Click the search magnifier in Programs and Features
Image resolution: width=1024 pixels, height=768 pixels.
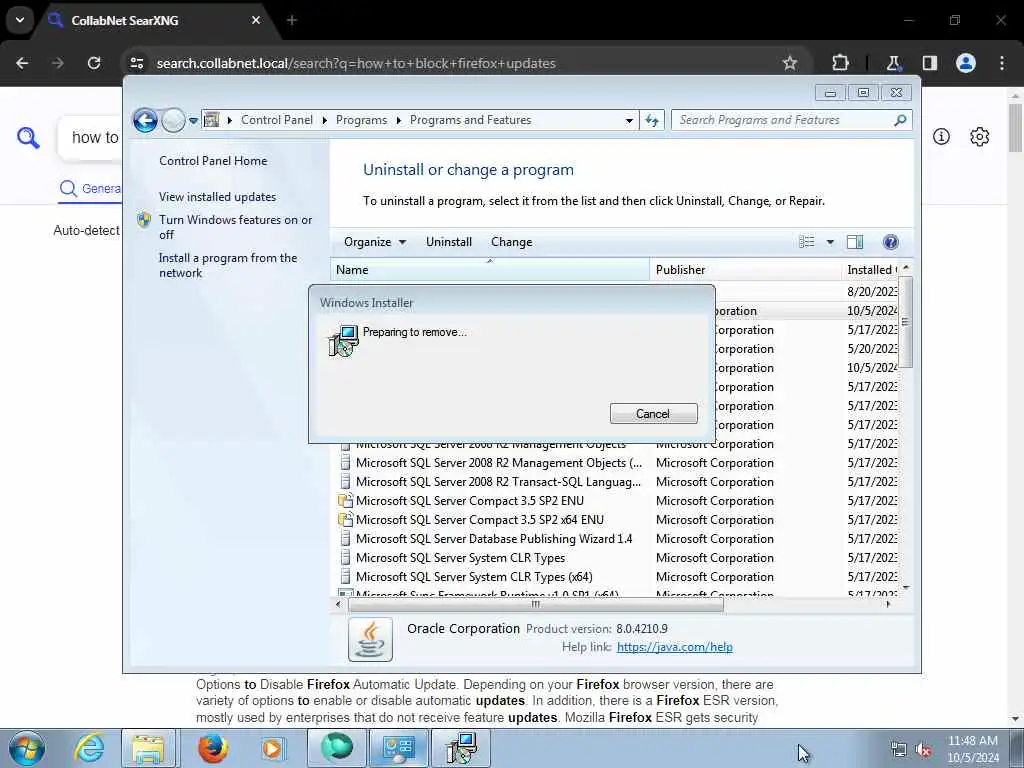point(900,120)
